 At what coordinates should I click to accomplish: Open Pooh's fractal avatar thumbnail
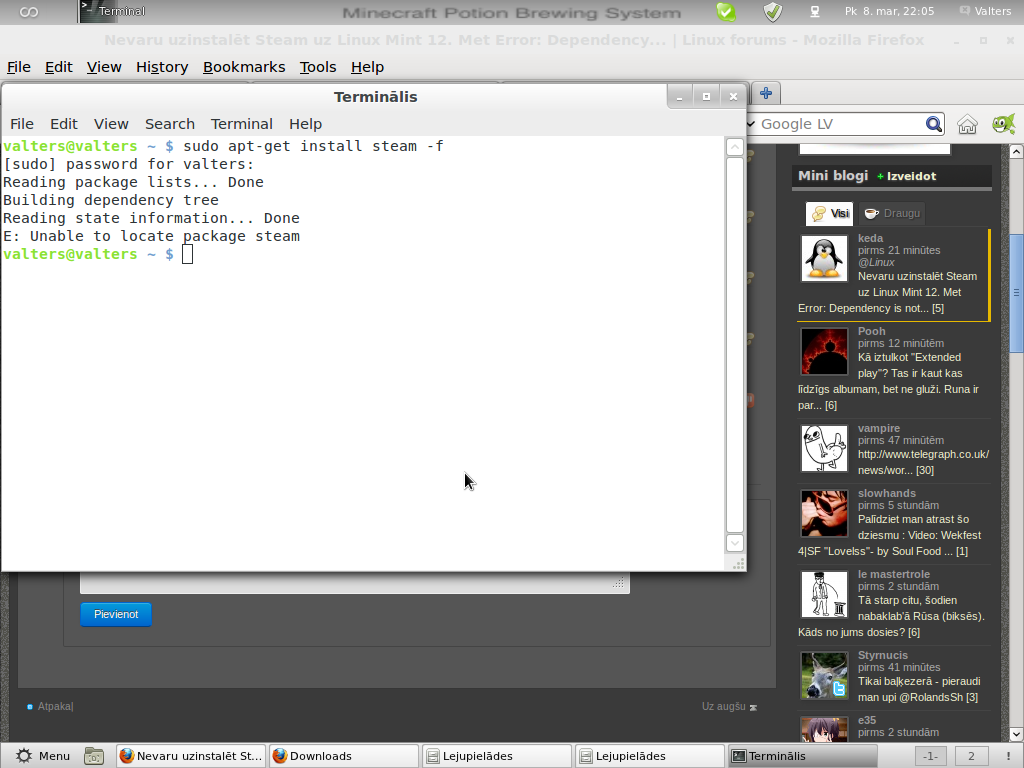(824, 351)
